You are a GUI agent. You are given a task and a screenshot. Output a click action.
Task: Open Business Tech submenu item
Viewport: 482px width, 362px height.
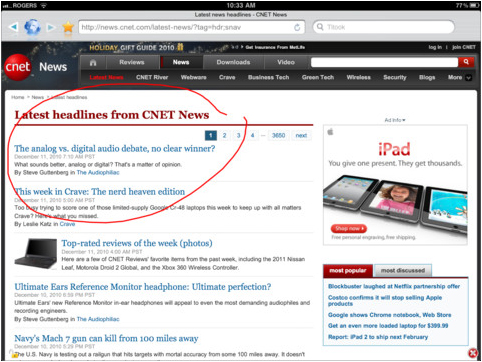coord(268,77)
